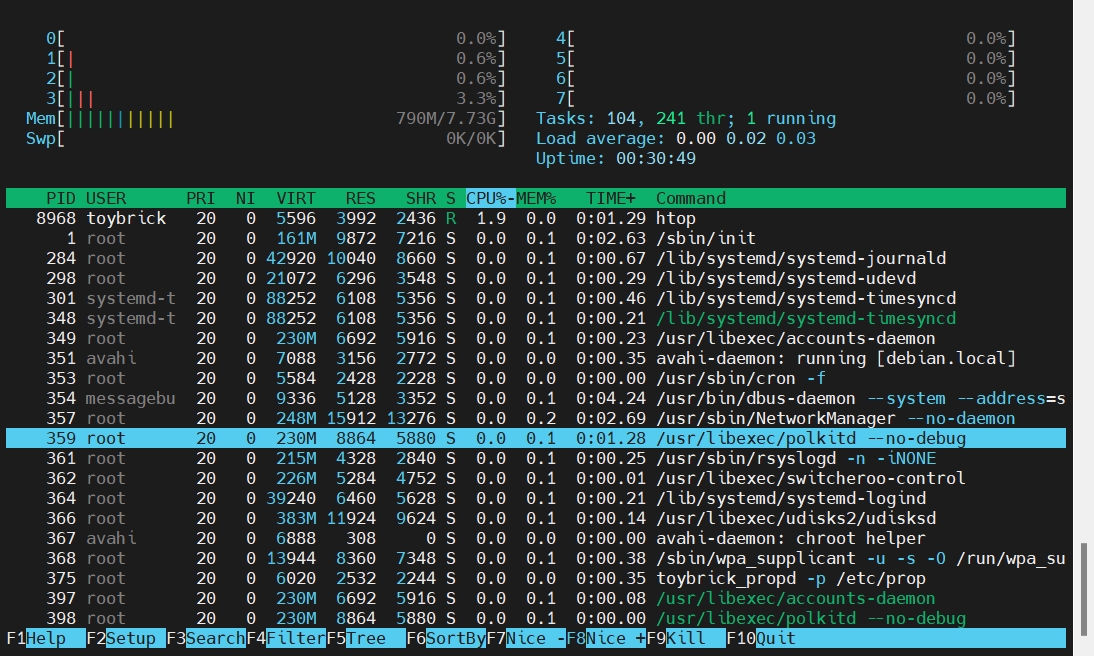
Task: Click the S state column header
Action: (x=451, y=198)
